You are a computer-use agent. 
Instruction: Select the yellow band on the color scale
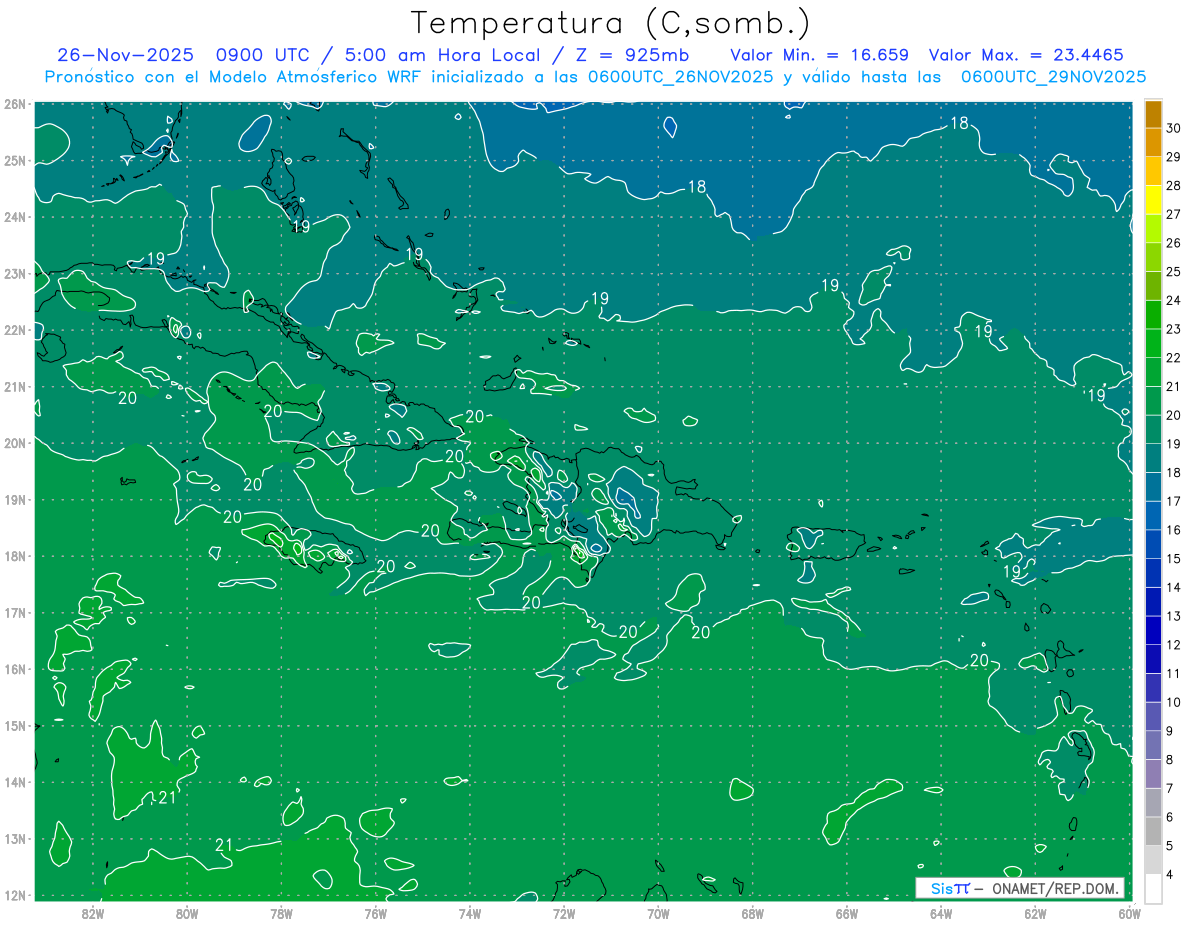[1153, 199]
